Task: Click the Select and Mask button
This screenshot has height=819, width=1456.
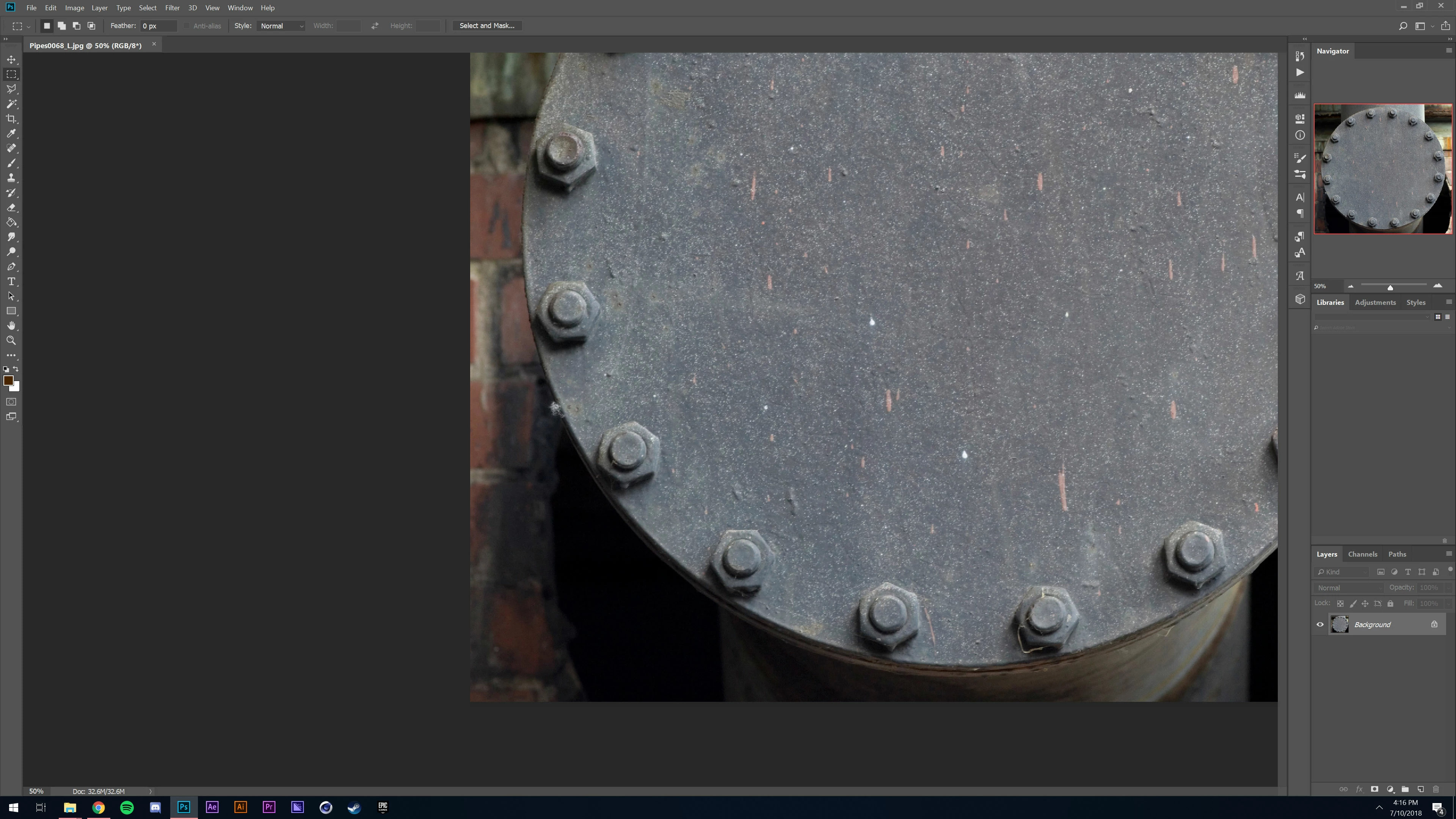Action: (486, 26)
